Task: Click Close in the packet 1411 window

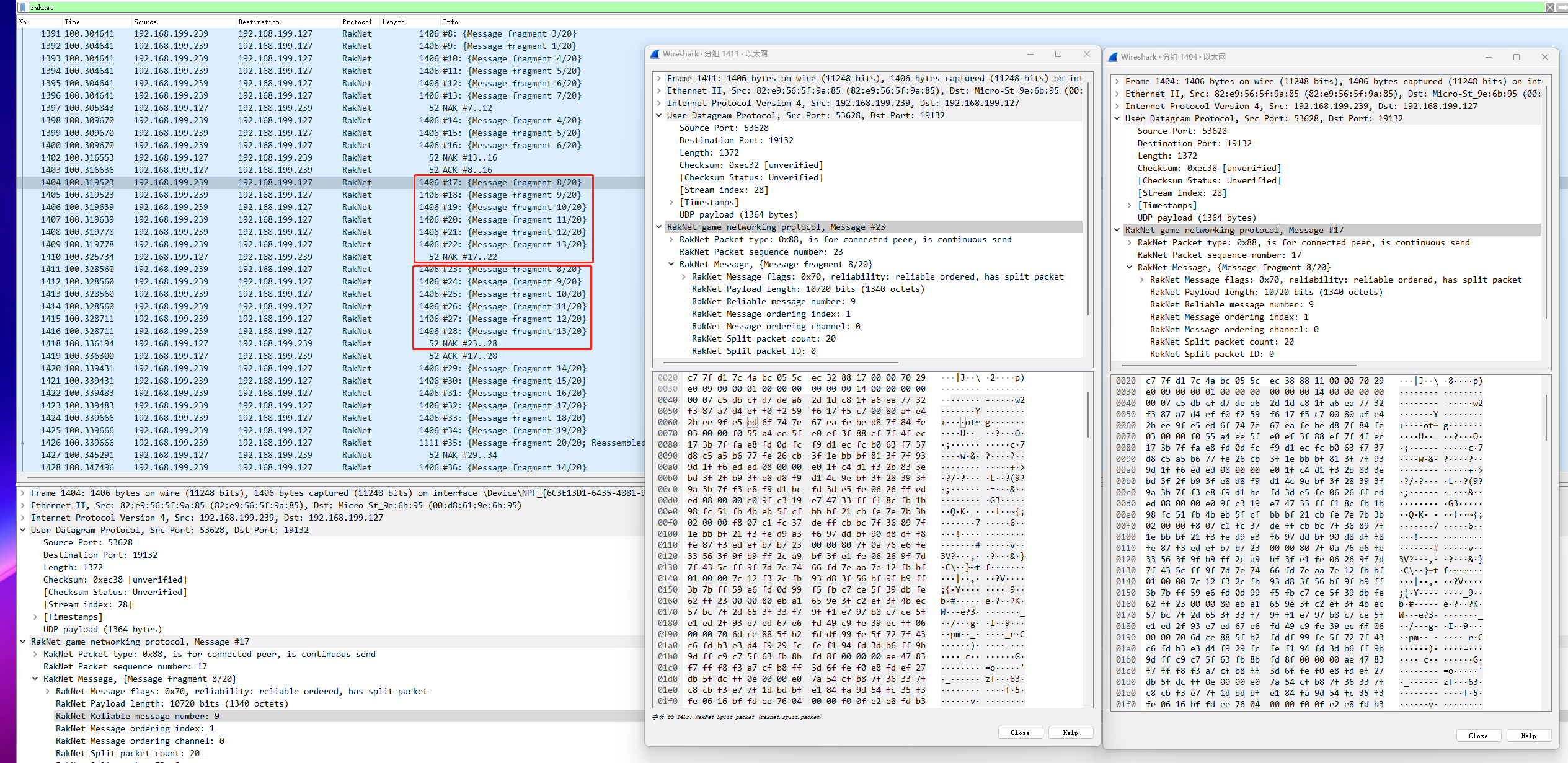Action: click(x=1021, y=732)
